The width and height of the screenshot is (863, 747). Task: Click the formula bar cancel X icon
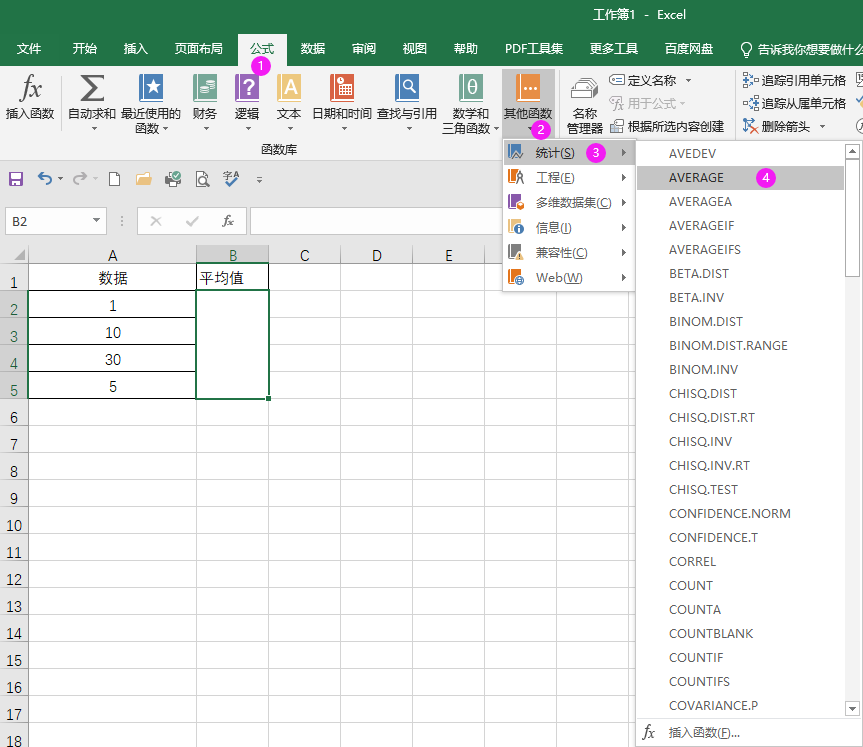156,221
